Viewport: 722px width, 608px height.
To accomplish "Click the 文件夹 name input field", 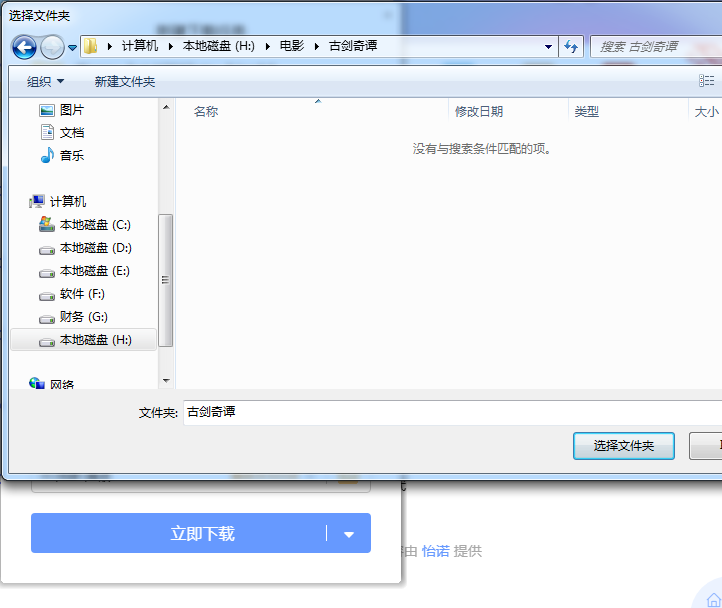I will coord(453,413).
